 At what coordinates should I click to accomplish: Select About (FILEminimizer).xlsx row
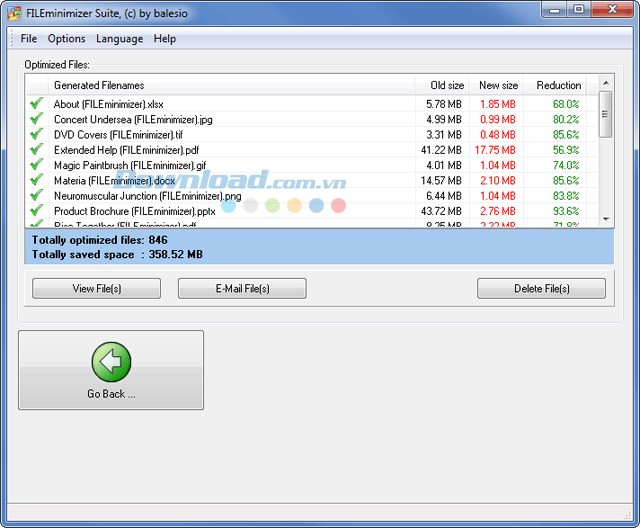(312, 104)
